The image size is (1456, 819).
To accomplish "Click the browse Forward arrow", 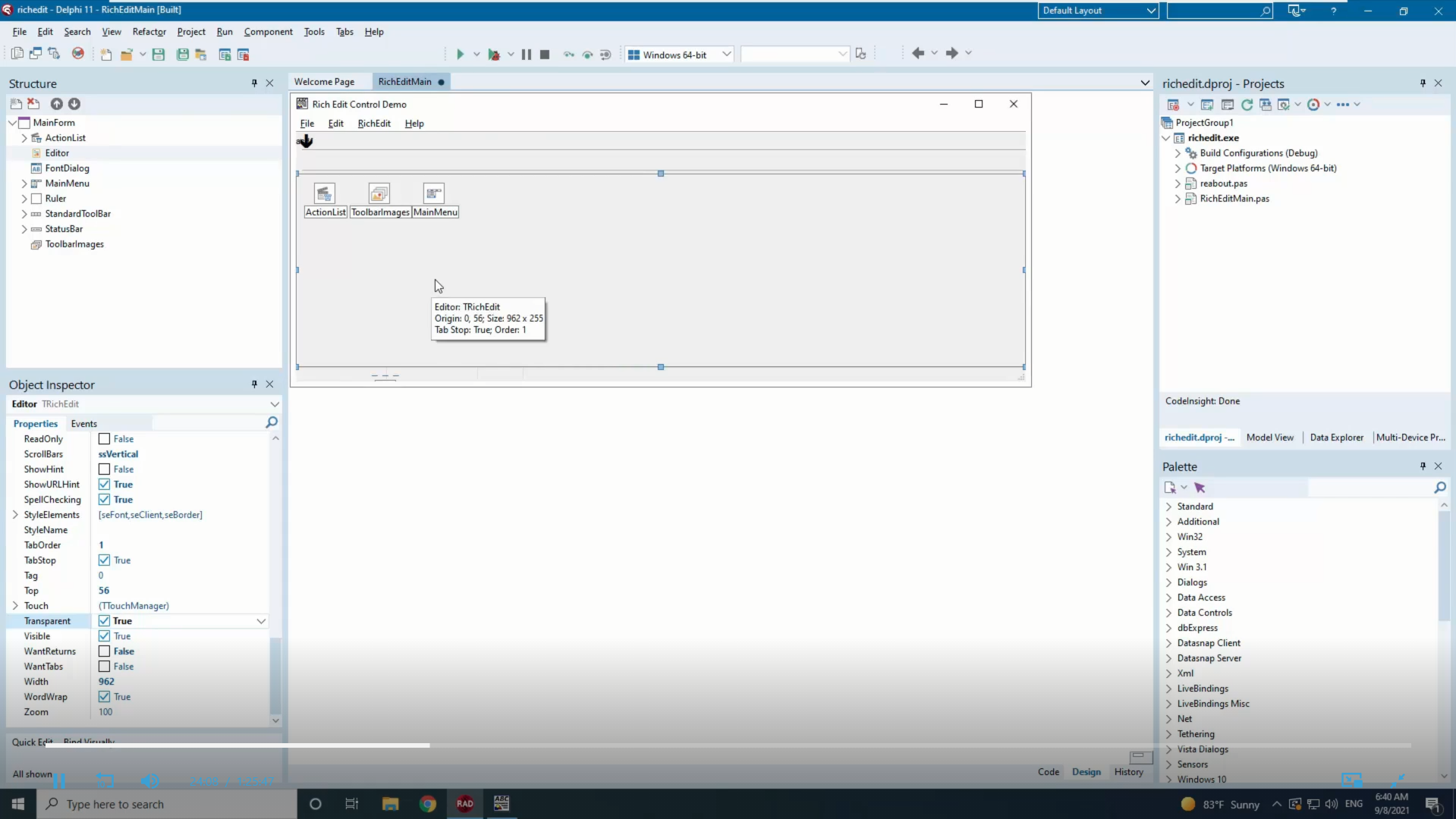I will 951,53.
